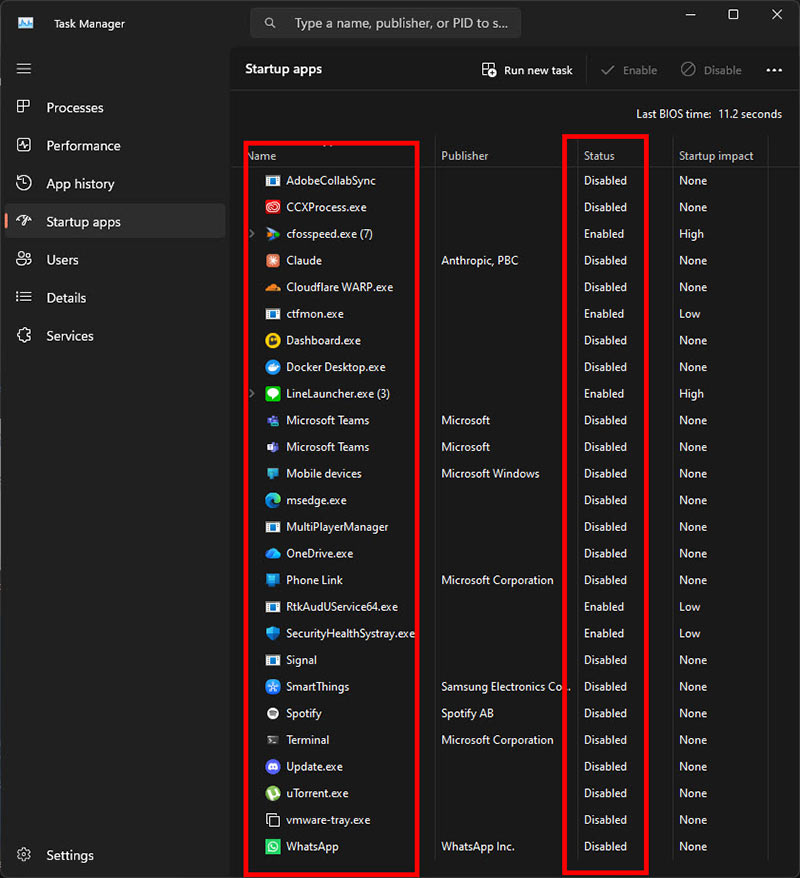This screenshot has height=878, width=800.
Task: Expand the cfosspeed.exe (7) group
Action: click(x=252, y=233)
